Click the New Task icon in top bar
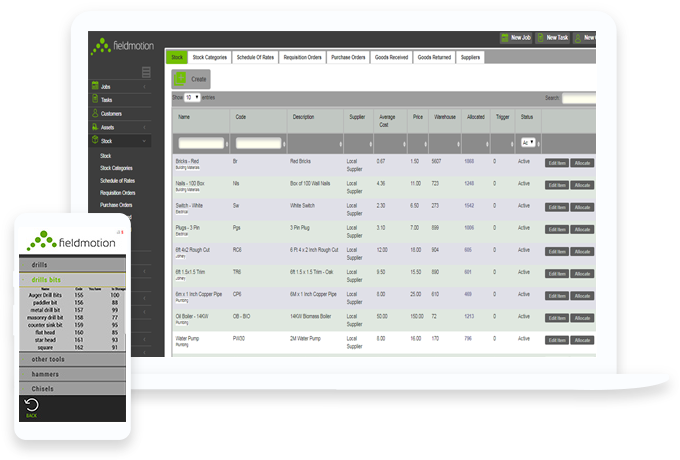The width and height of the screenshot is (680, 460). (540, 38)
